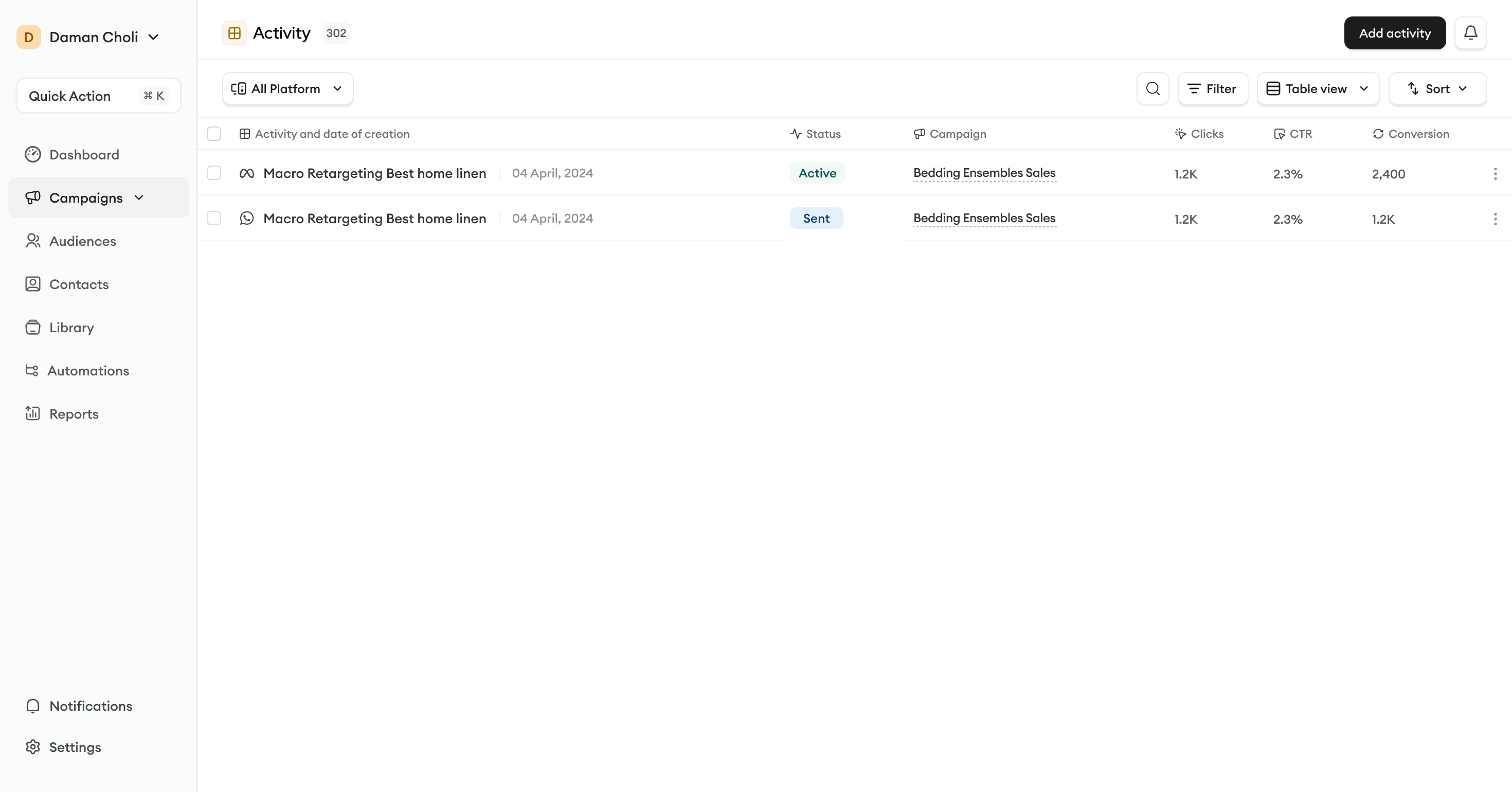Click the Library box icon
The image size is (1512, 792).
(x=33, y=327)
